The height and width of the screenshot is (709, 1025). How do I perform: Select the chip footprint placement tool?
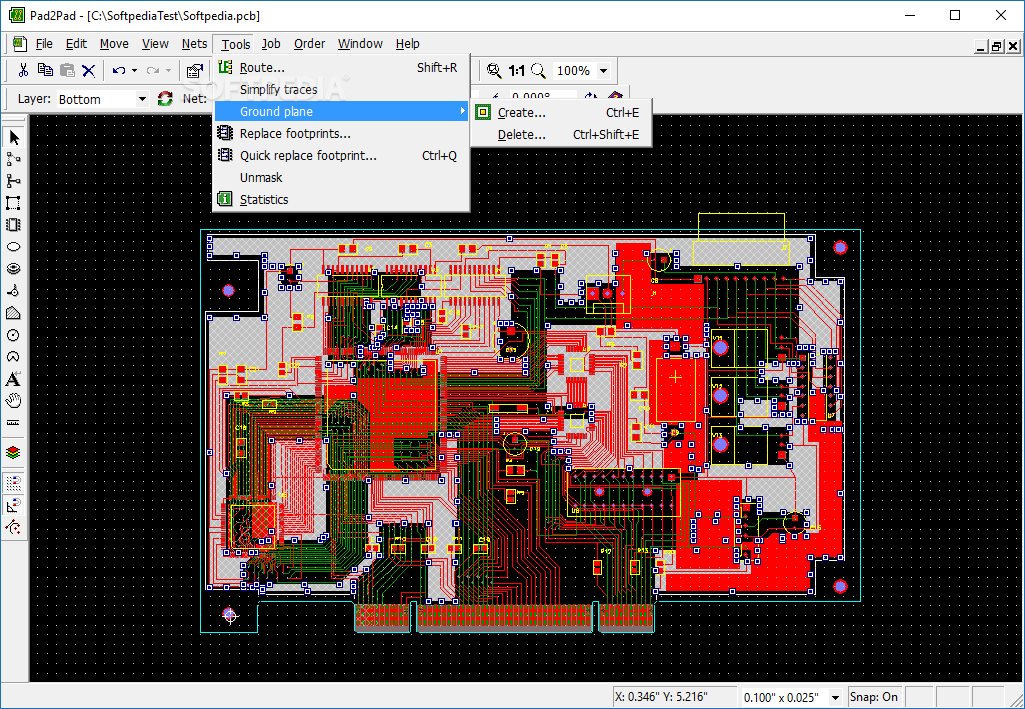tap(13, 225)
